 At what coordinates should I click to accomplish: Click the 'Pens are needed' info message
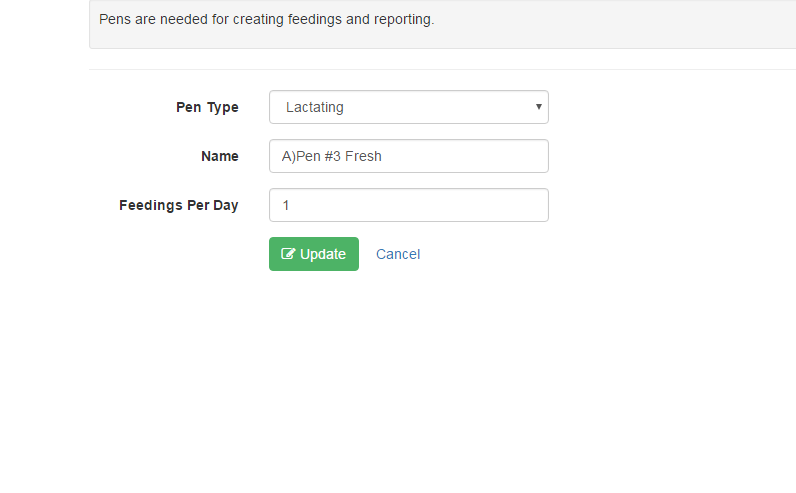267,19
